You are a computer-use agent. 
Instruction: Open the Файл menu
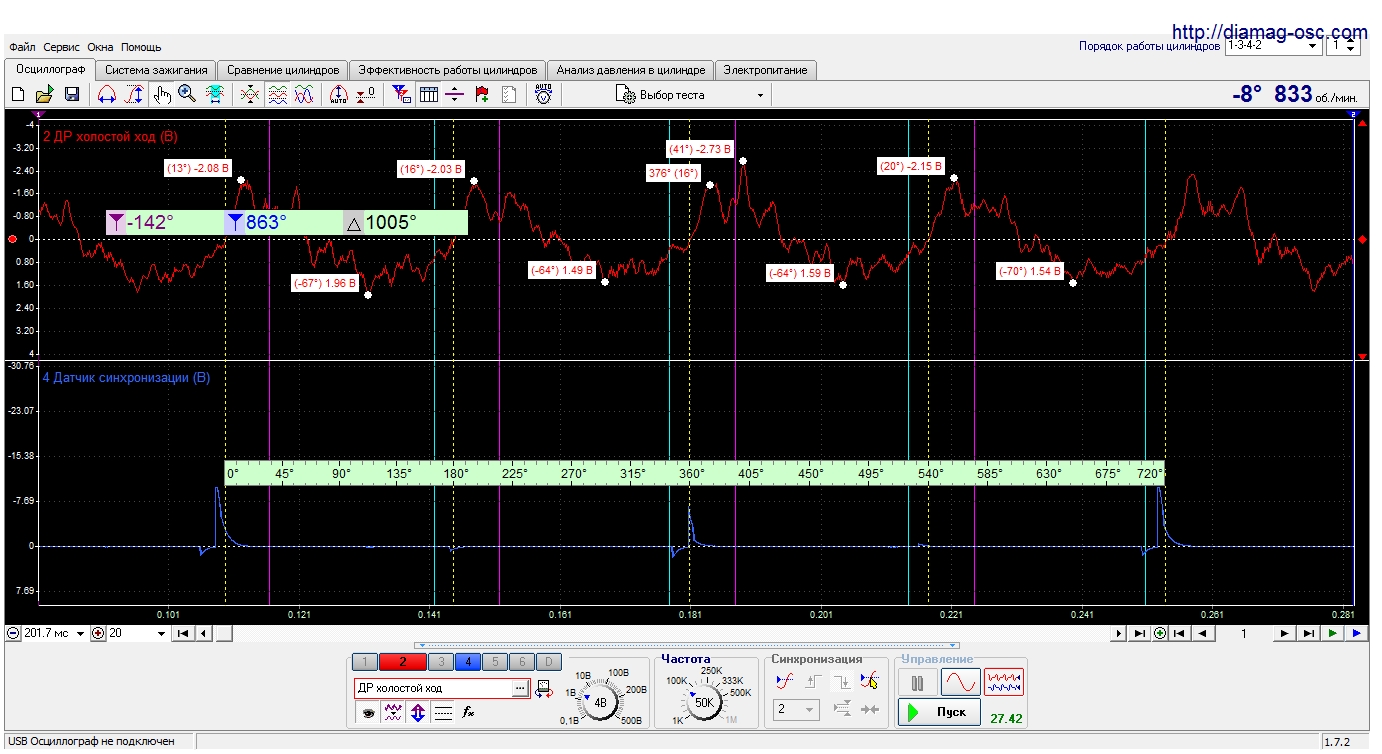22,47
